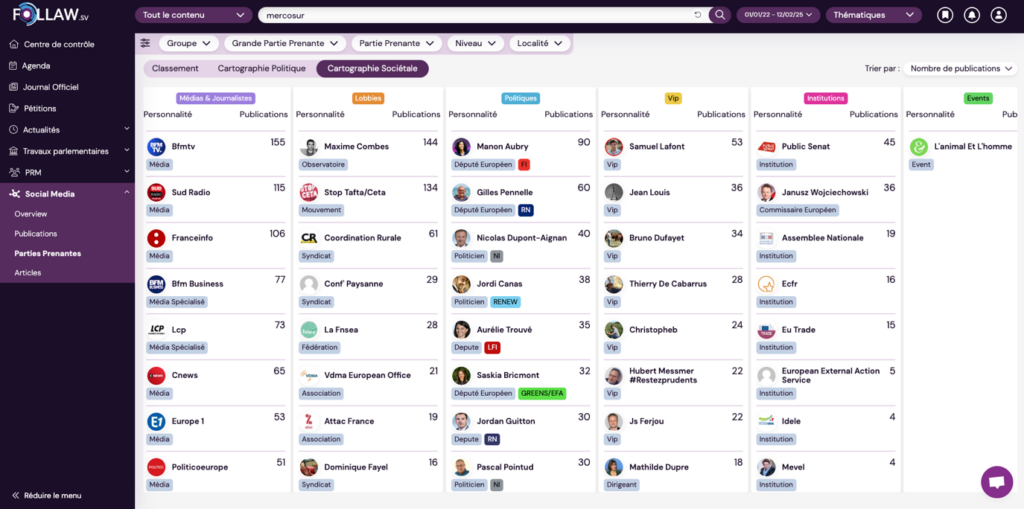Open the Nombre de publications sort dropdown

coord(959,68)
